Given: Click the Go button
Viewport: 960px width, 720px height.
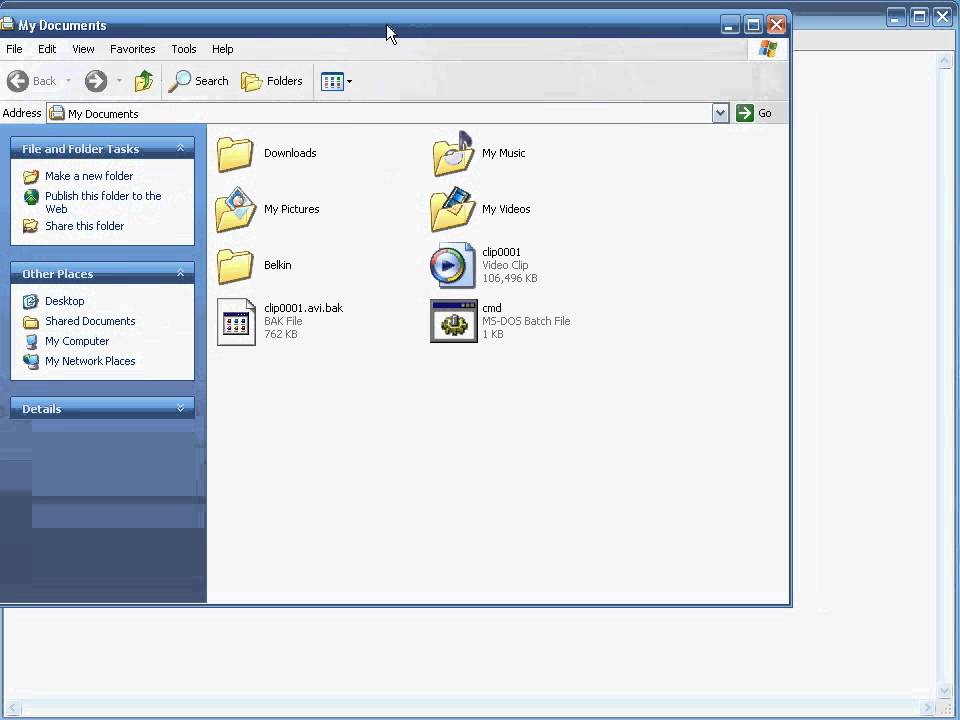Looking at the screenshot, I should pos(754,113).
